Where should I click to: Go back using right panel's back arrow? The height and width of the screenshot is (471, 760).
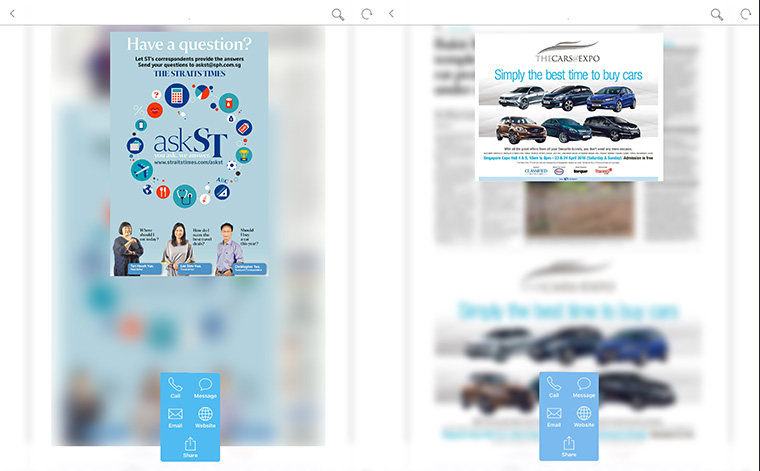click(391, 14)
